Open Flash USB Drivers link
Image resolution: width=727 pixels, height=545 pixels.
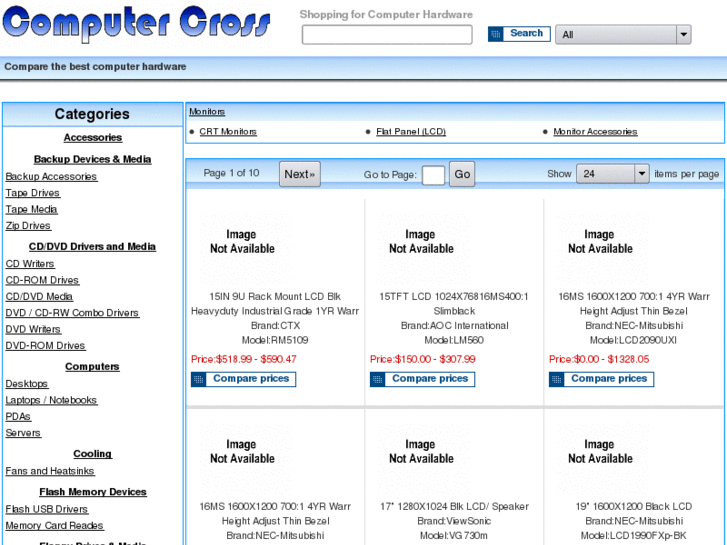point(46,509)
